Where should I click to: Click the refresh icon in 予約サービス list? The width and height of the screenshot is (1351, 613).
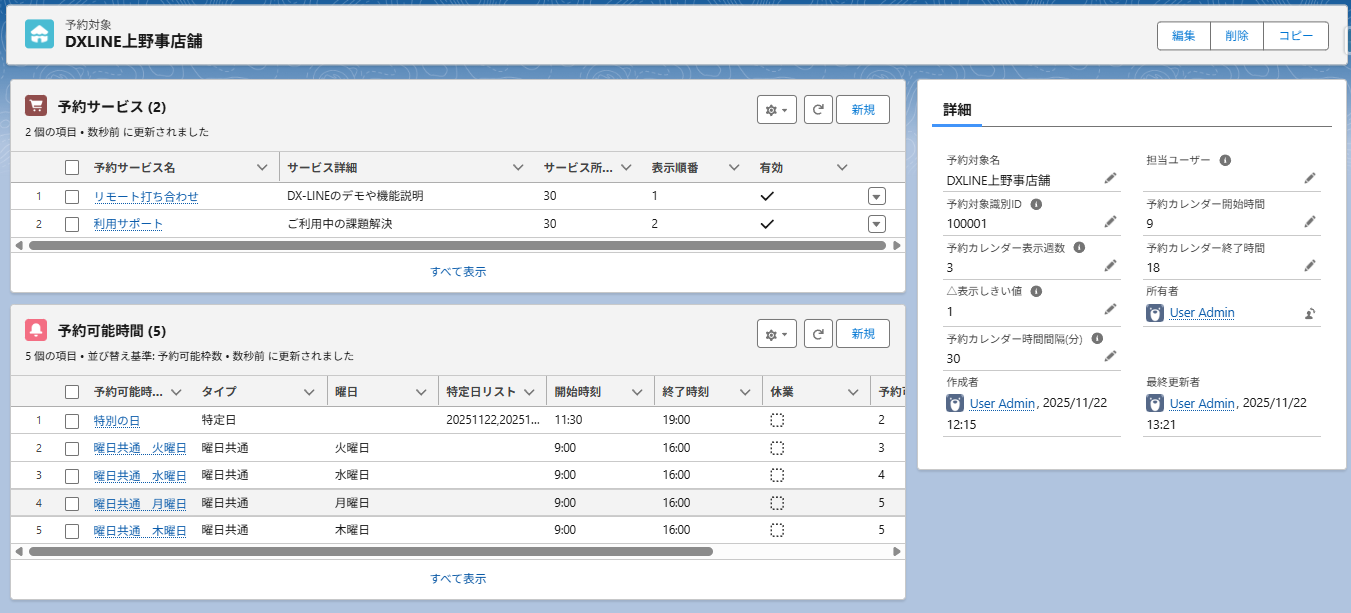(818, 110)
